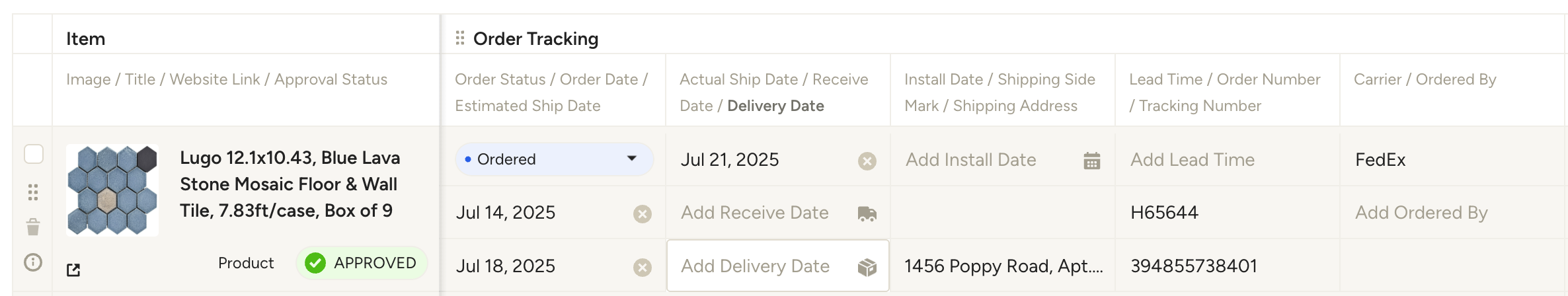
Task: Select the Lugo tile row checkbox
Action: [34, 154]
